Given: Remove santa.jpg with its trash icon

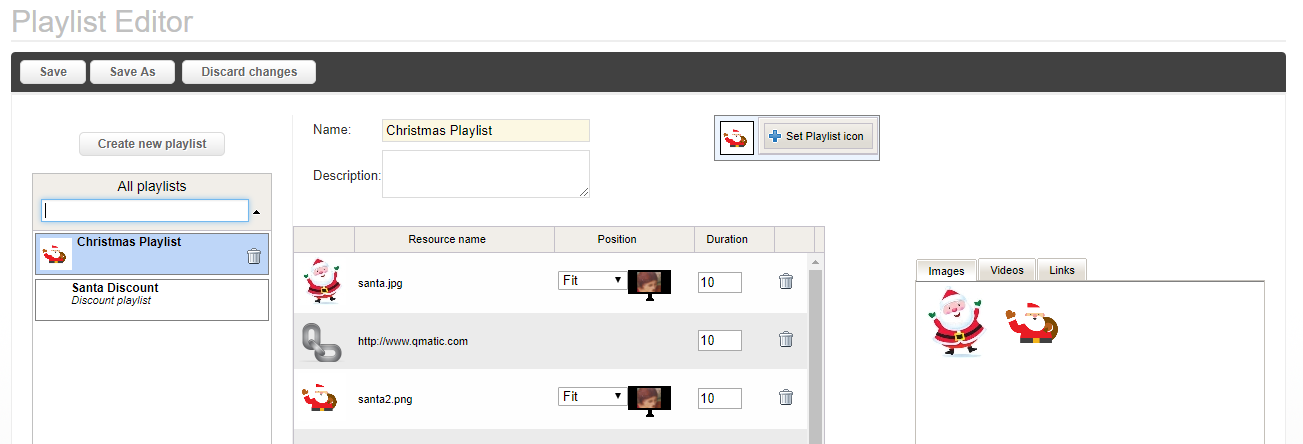Looking at the screenshot, I should (786, 282).
